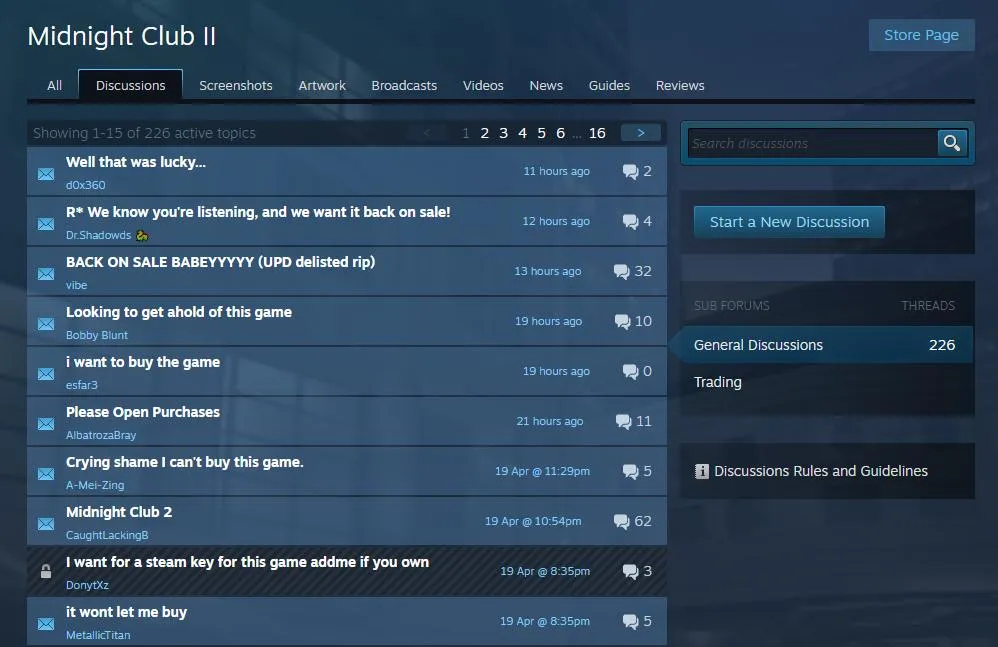Start a New Discussion
Screen dimensions: 998x647
[789, 222]
